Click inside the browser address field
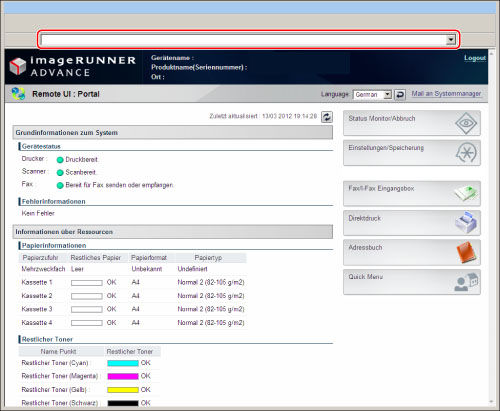 click(243, 40)
